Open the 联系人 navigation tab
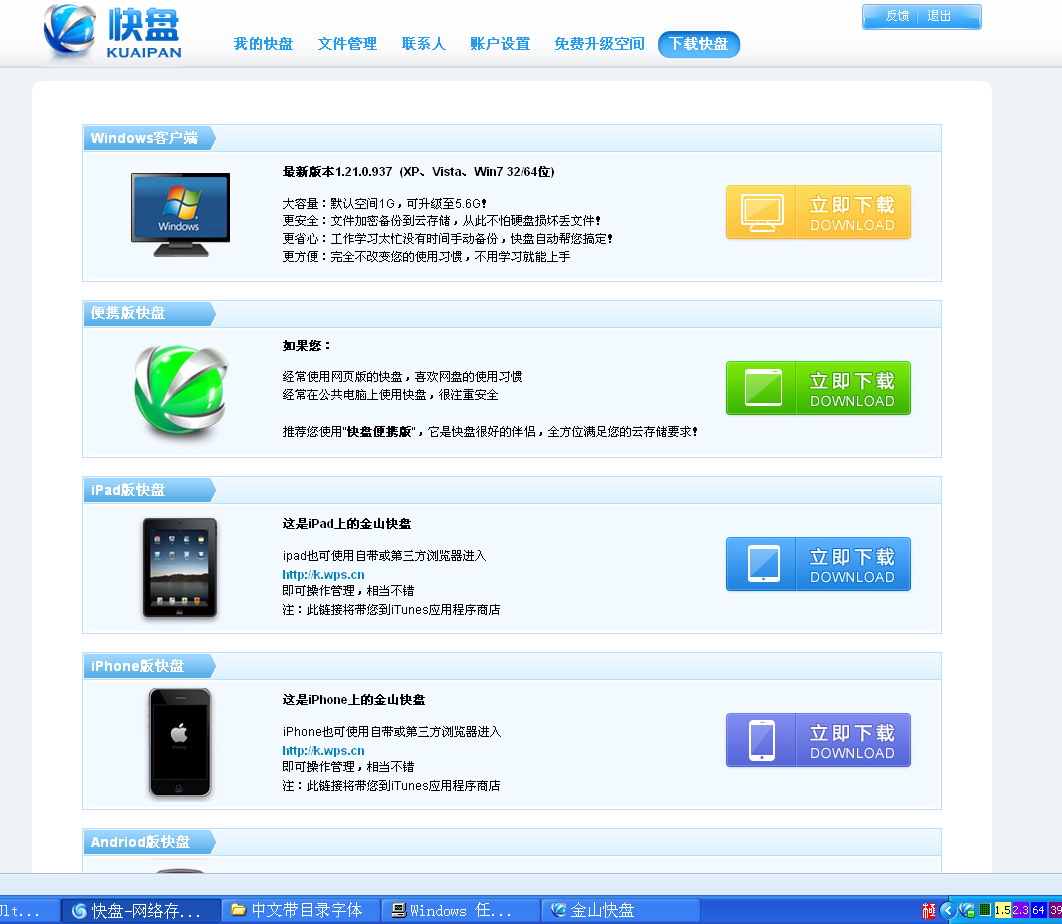Viewport: 1062px width, 924px height. coord(423,44)
